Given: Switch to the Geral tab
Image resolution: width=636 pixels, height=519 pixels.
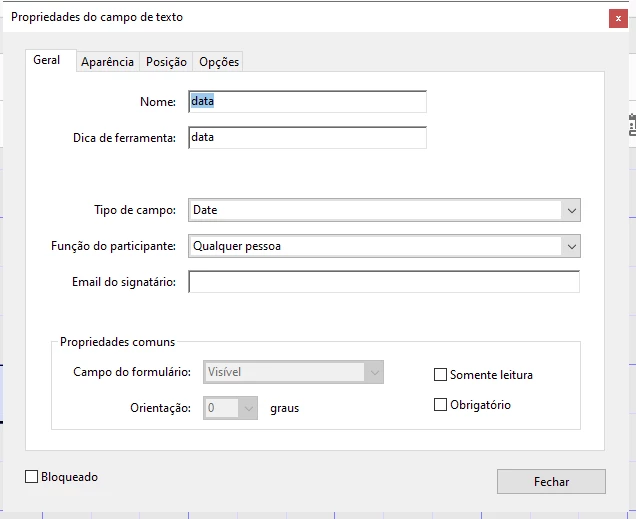Looking at the screenshot, I should pos(51,60).
